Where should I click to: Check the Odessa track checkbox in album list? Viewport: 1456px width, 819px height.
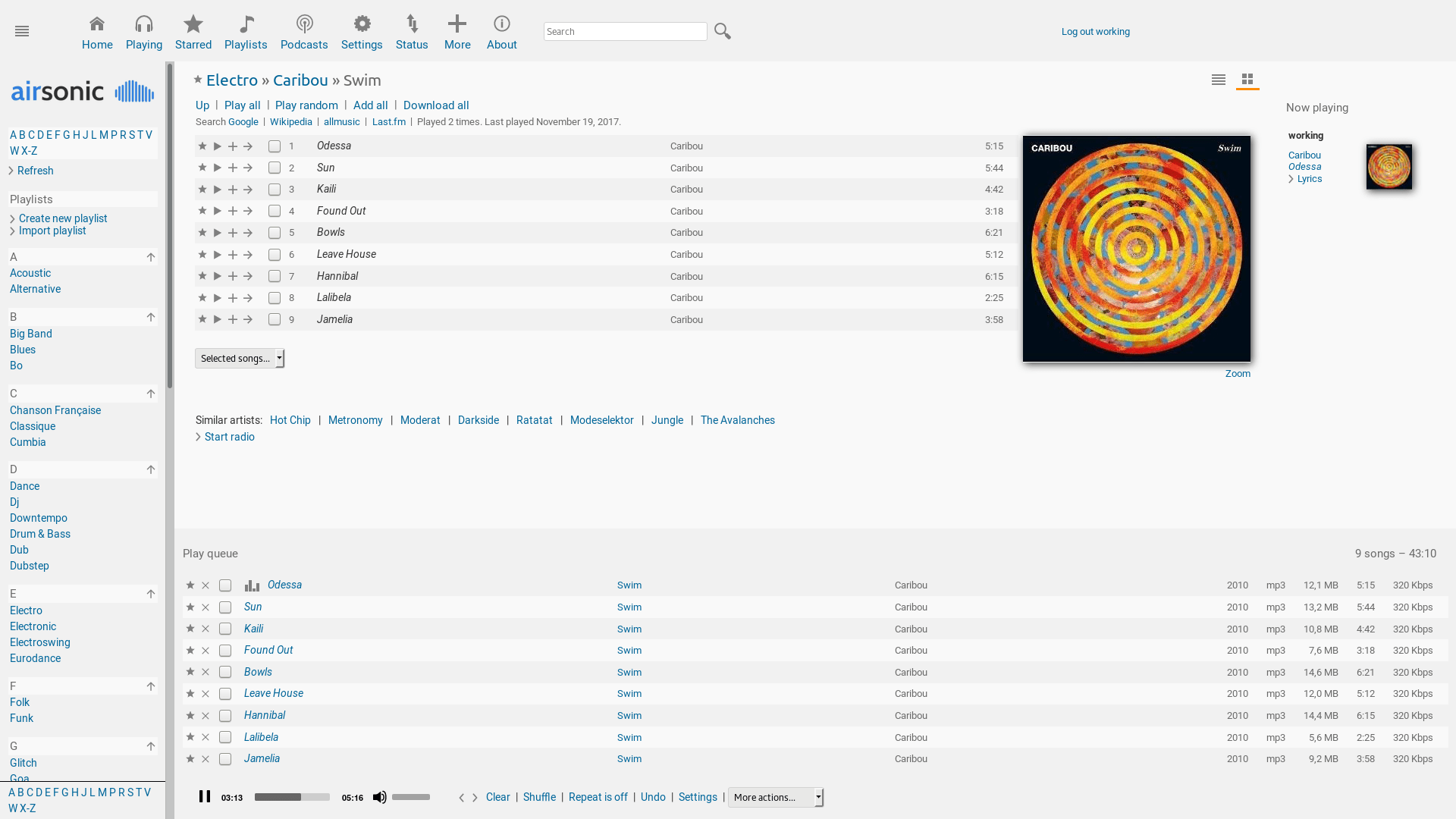coord(275,146)
